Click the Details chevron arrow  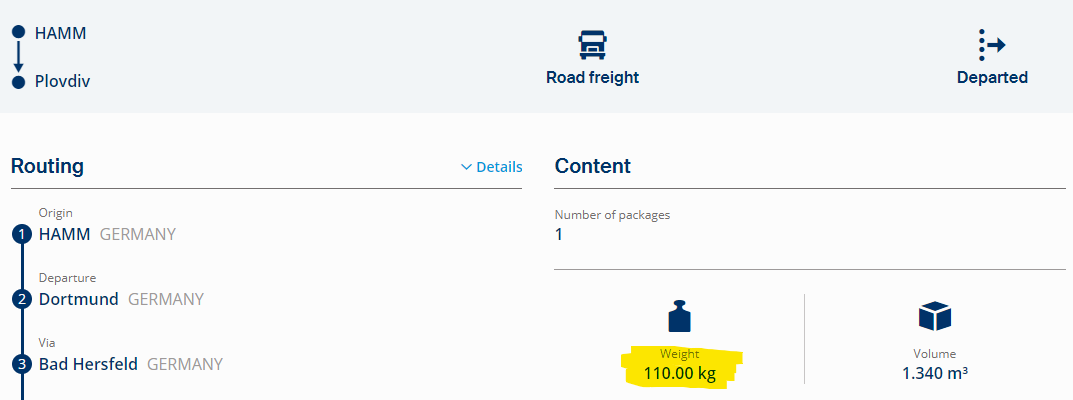tap(466, 167)
